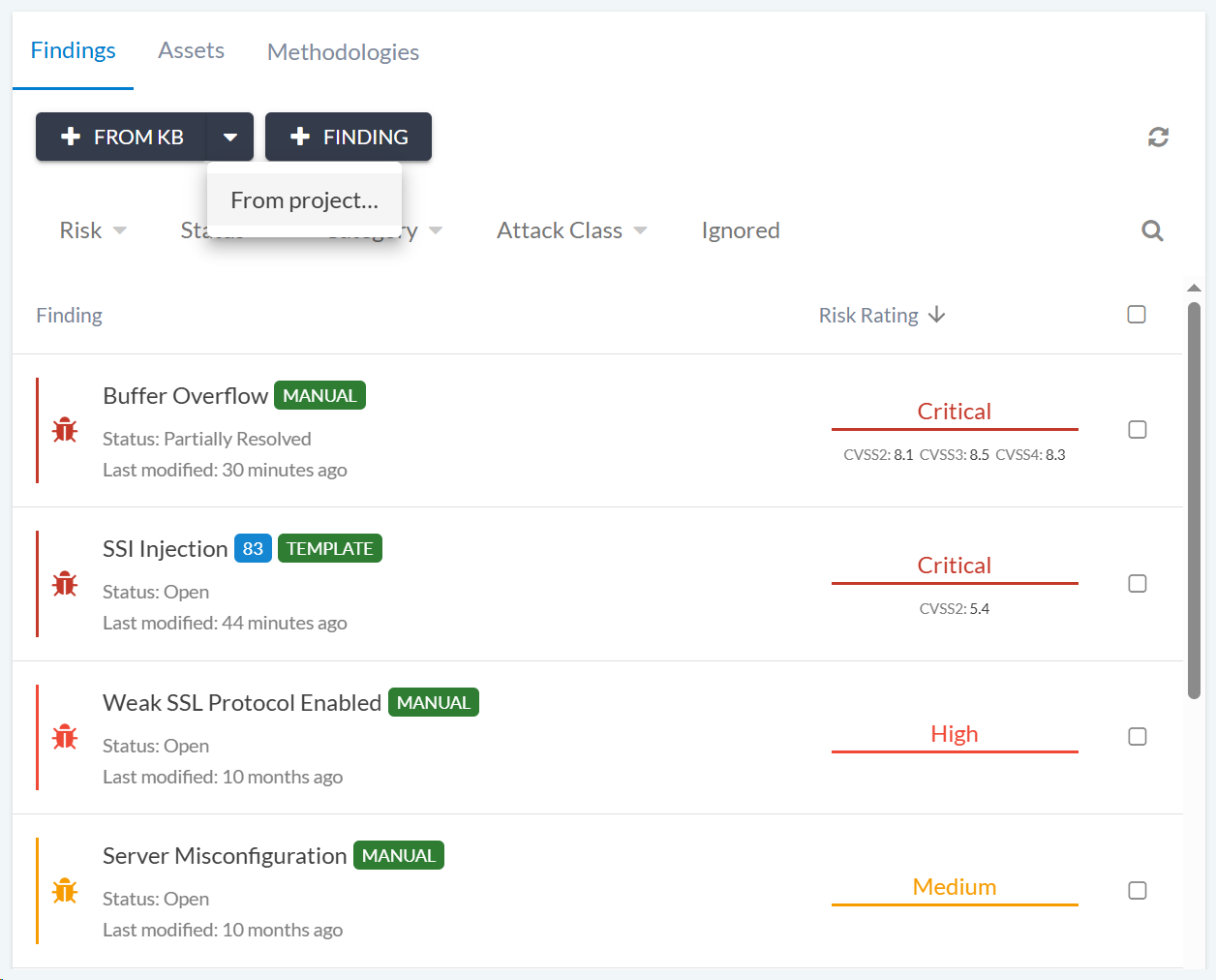Click the blue 83 badge on SSI Injection
Viewport: 1216px width, 980px height.
(x=253, y=549)
